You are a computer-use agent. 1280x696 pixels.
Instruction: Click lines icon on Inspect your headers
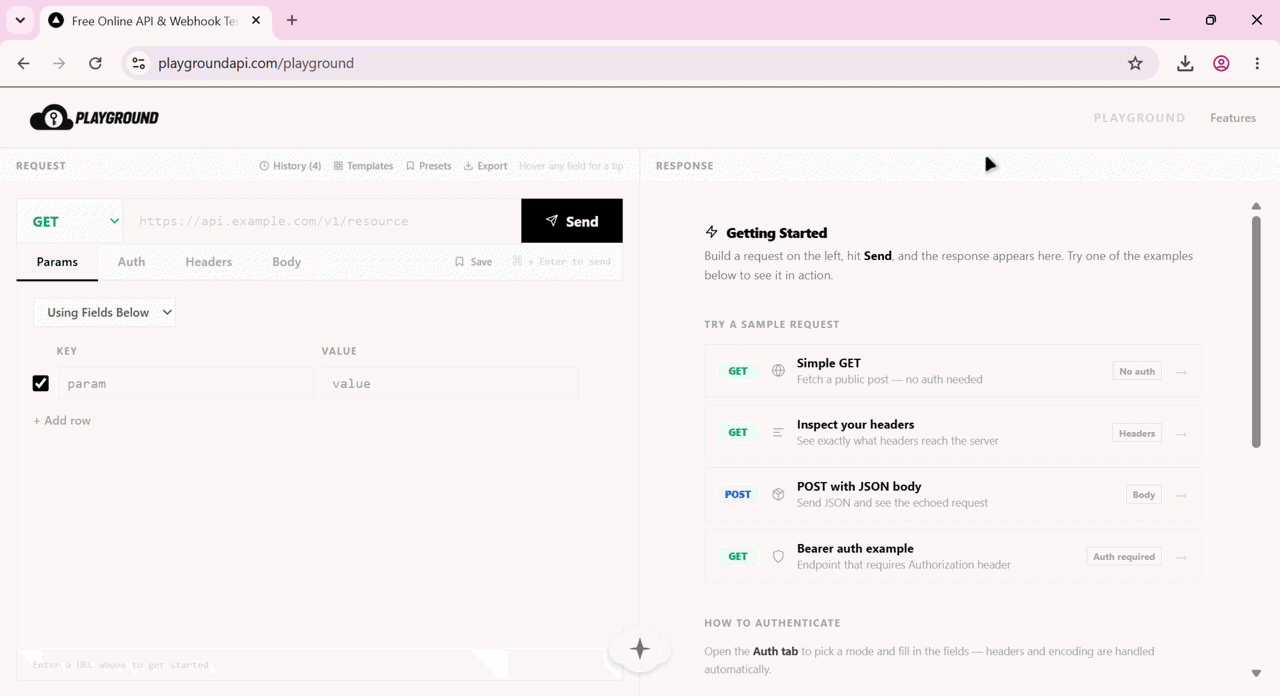[778, 433]
